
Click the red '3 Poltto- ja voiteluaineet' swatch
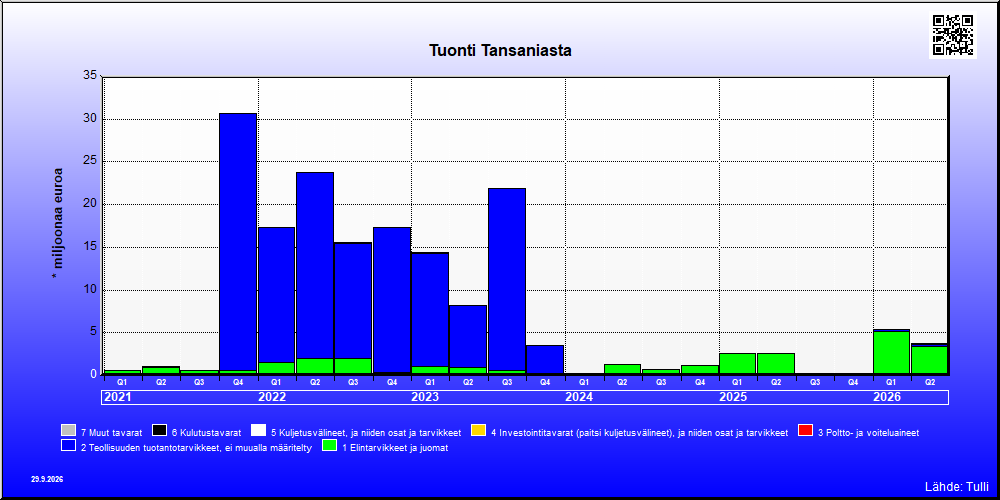(805, 430)
